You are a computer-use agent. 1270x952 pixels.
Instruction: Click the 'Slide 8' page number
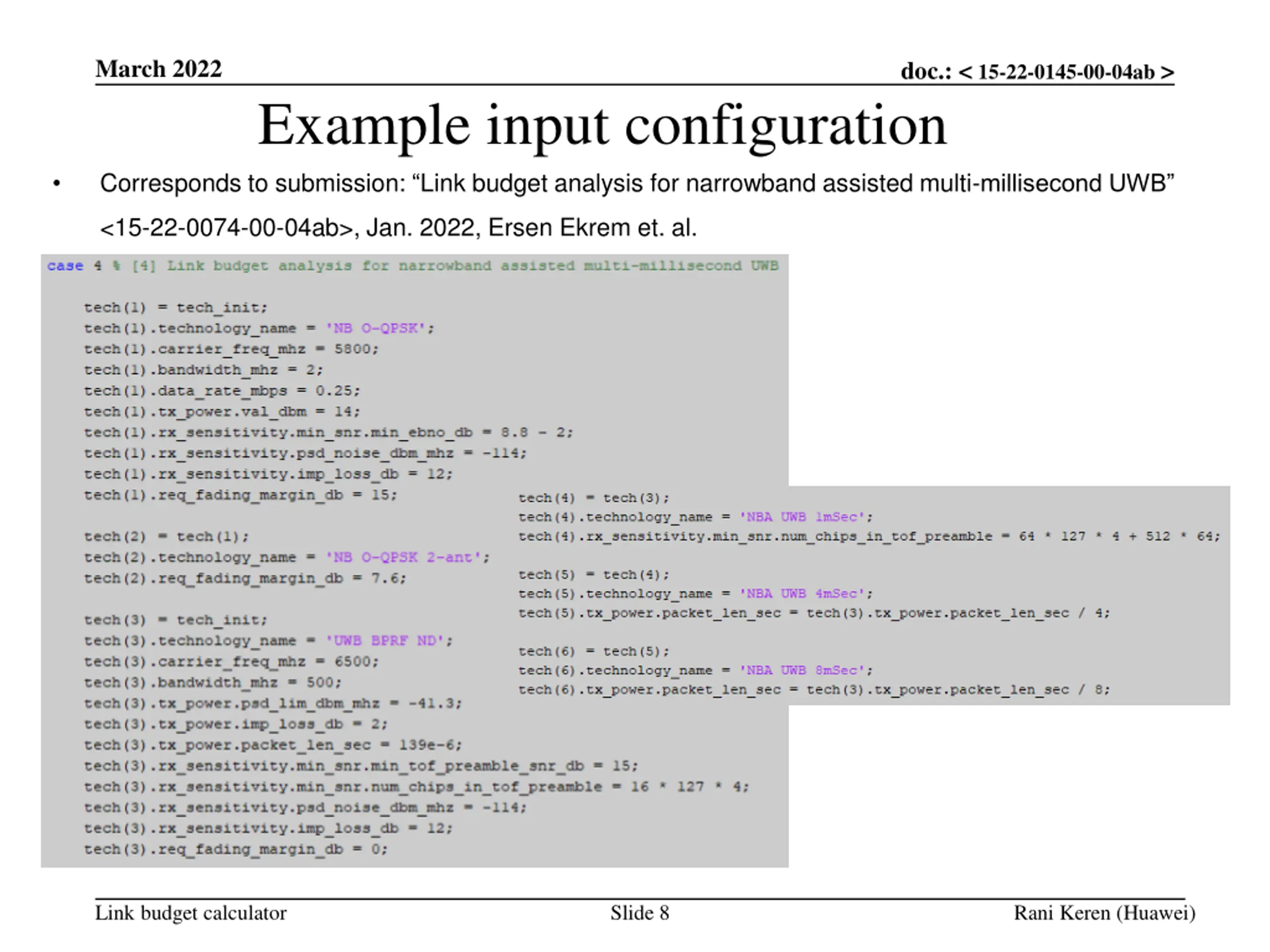tap(639, 913)
